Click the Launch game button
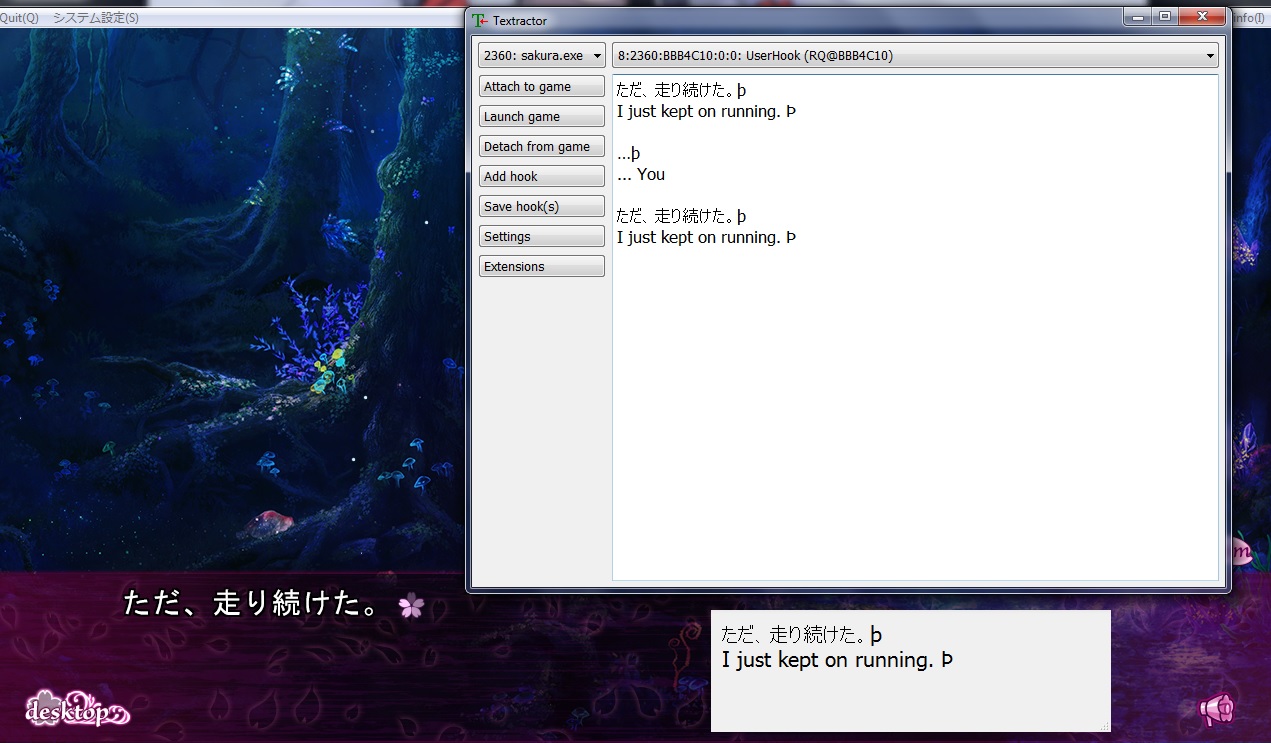Viewport: 1271px width, 743px height. click(x=541, y=117)
